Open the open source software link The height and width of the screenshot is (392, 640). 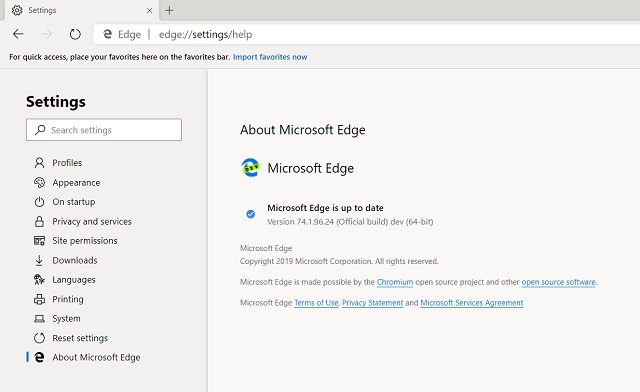tap(558, 282)
